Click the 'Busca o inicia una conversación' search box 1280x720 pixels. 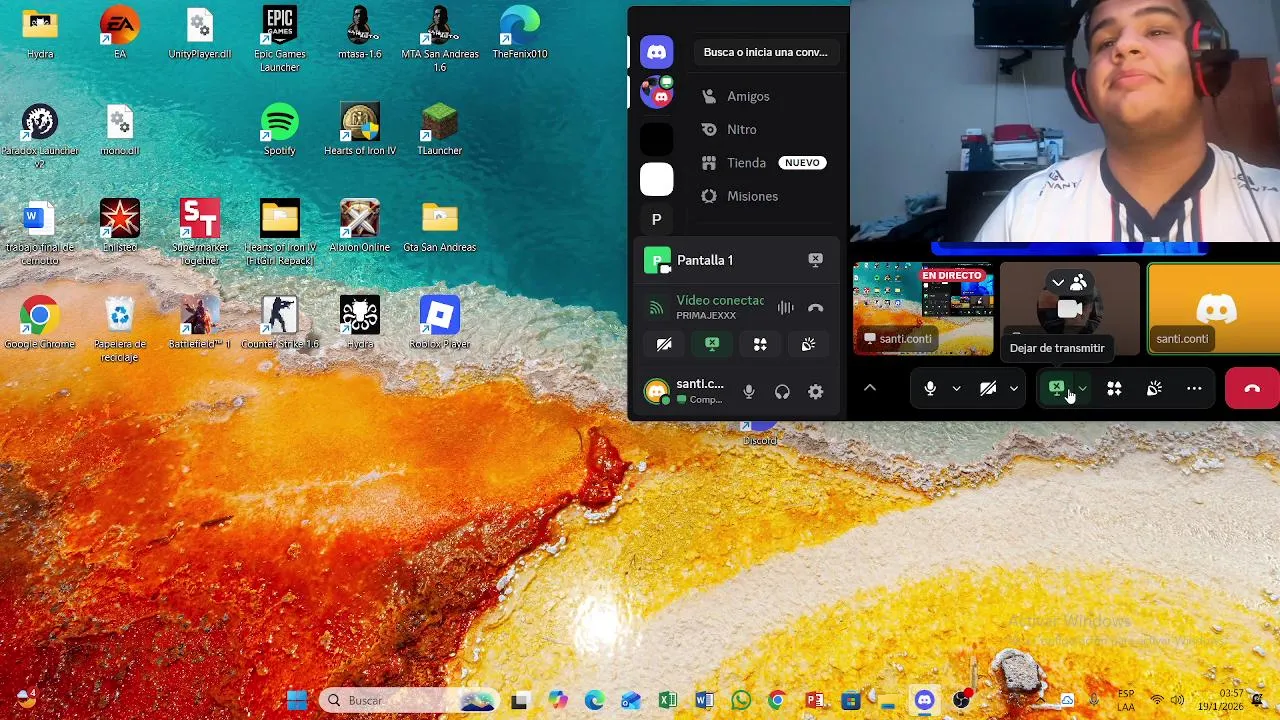[x=766, y=52]
